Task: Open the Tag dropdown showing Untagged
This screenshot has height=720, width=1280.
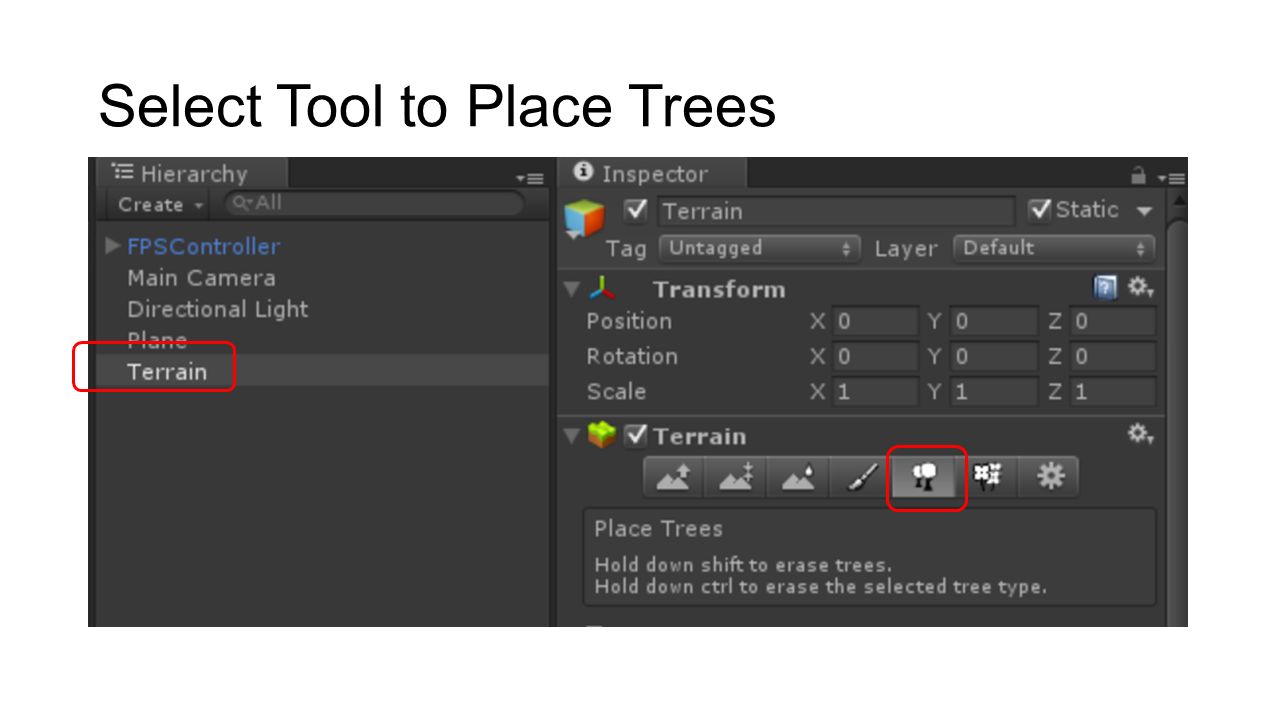Action: (x=760, y=248)
